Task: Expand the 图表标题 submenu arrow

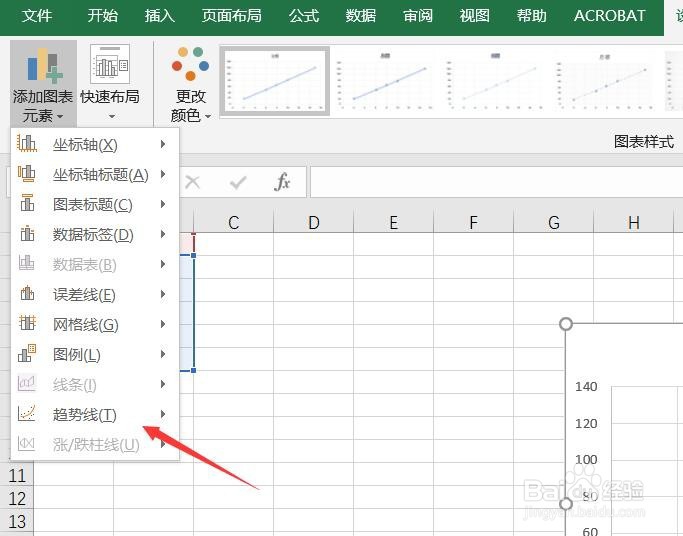Action: (163, 204)
